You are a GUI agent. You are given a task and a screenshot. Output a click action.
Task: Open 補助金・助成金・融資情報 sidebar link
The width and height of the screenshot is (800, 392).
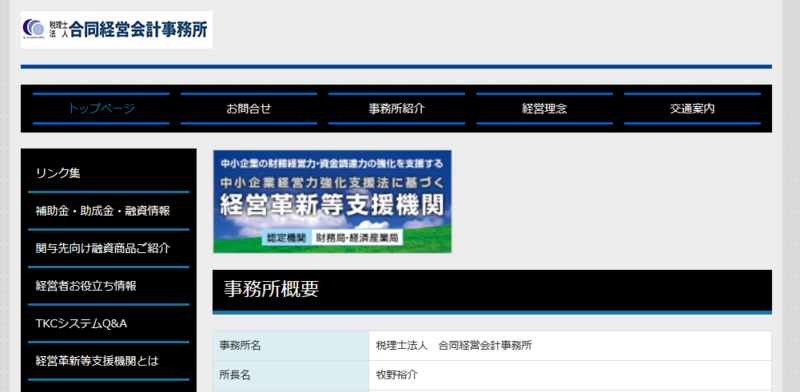[x=109, y=211]
